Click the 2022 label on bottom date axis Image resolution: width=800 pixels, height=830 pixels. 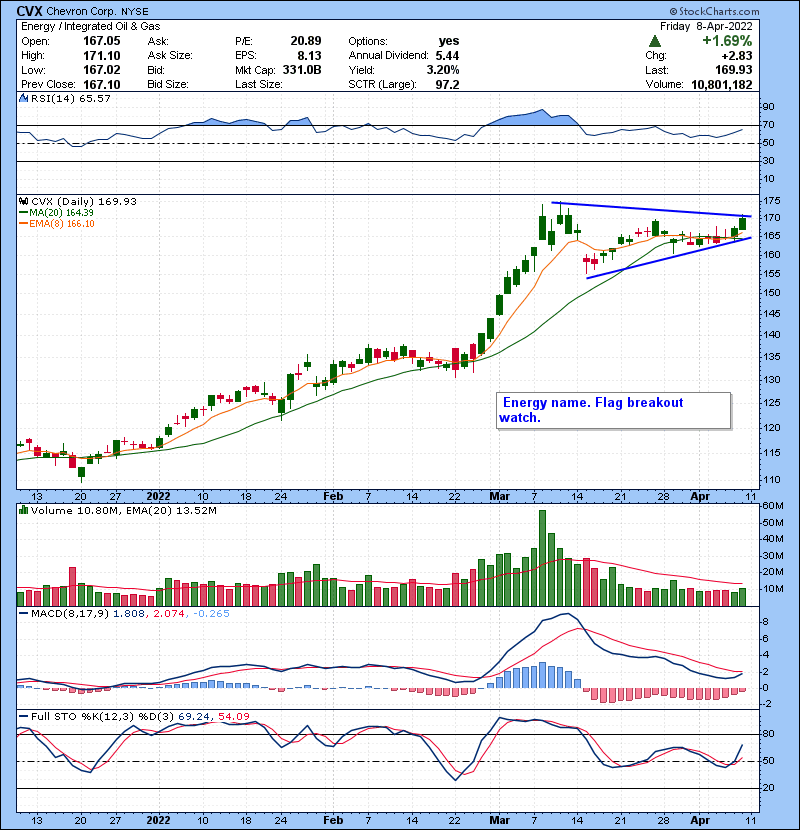158,820
